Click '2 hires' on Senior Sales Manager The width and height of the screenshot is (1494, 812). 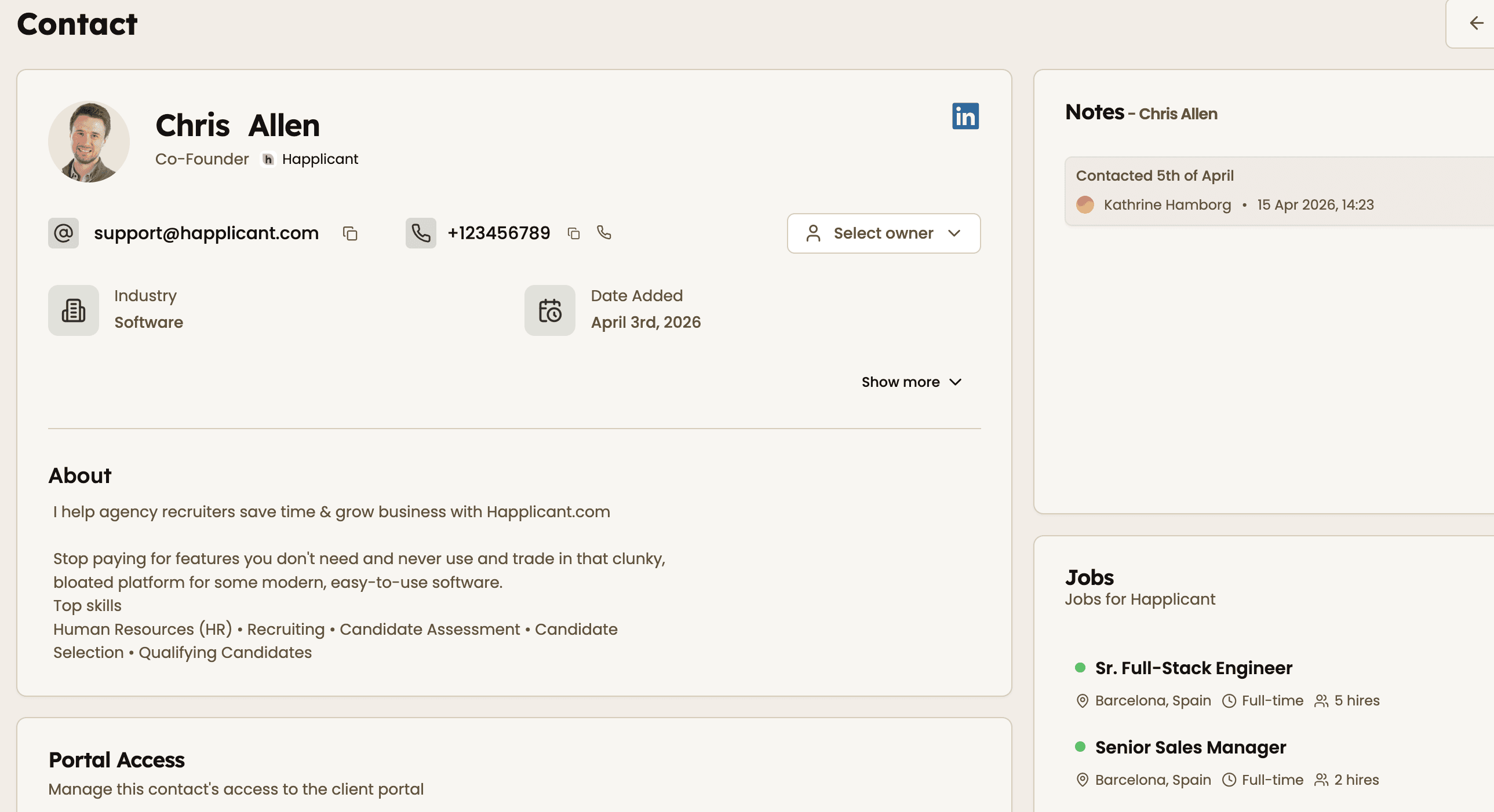(1357, 780)
